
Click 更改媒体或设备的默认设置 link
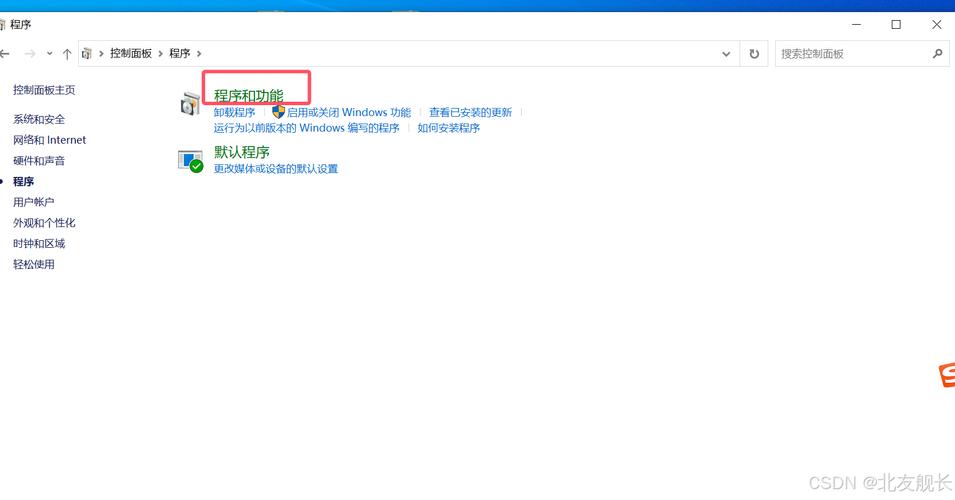point(276,169)
